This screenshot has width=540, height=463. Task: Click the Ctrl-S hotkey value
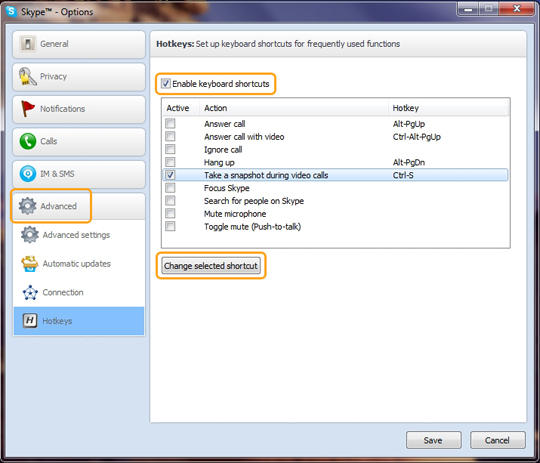click(403, 175)
